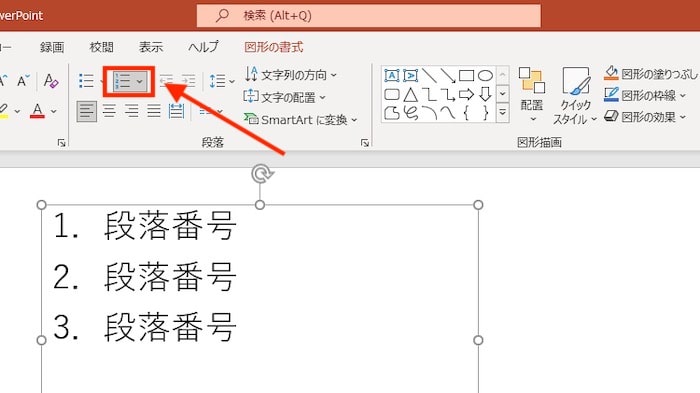Toggle the bulleted list button
The width and height of the screenshot is (700, 393).
click(86, 81)
